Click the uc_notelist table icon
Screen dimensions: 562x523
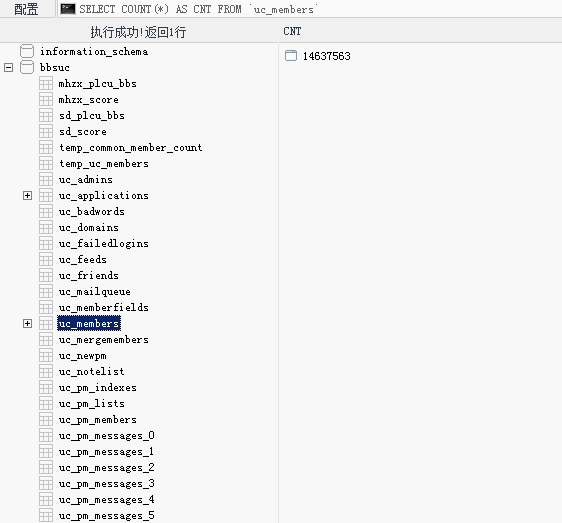(x=46, y=371)
